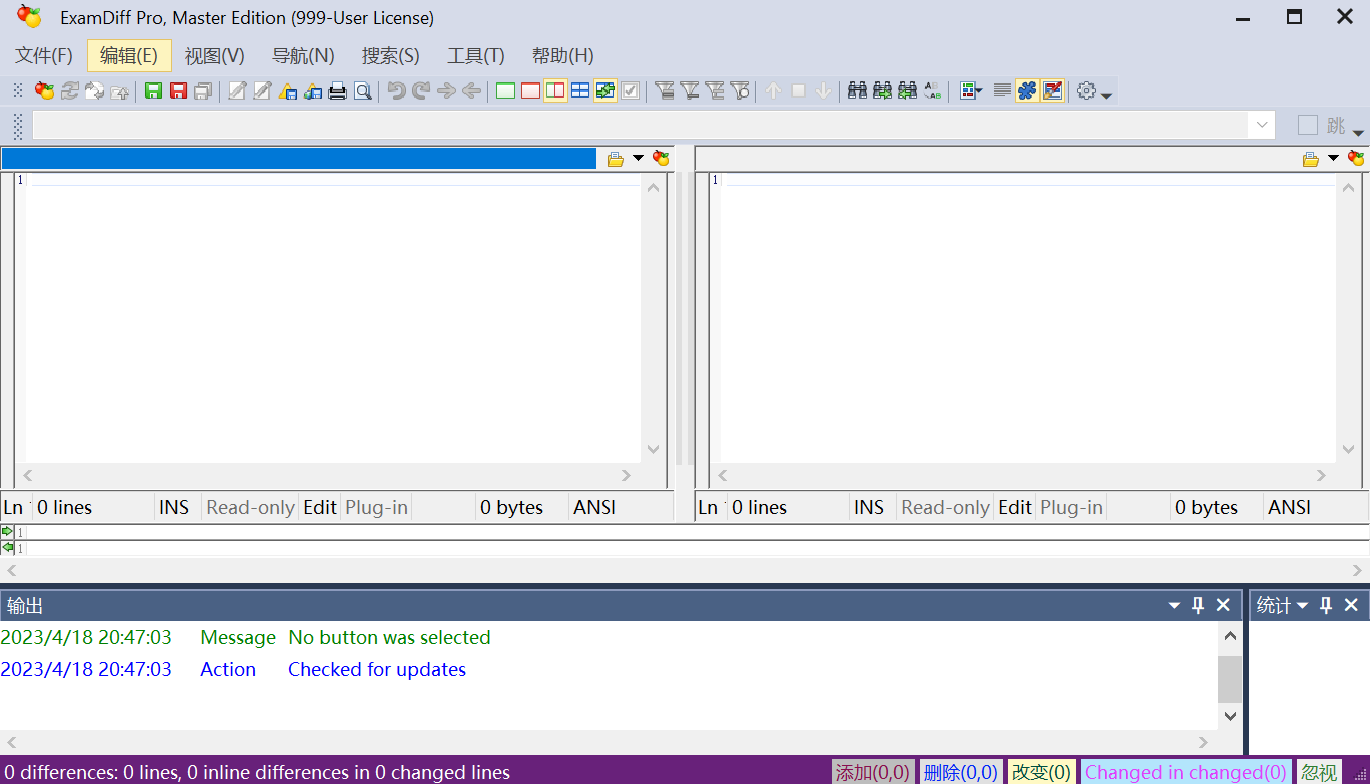Open the right pane file history dropdown
This screenshot has height=784, width=1370.
pyautogui.click(x=1333, y=158)
